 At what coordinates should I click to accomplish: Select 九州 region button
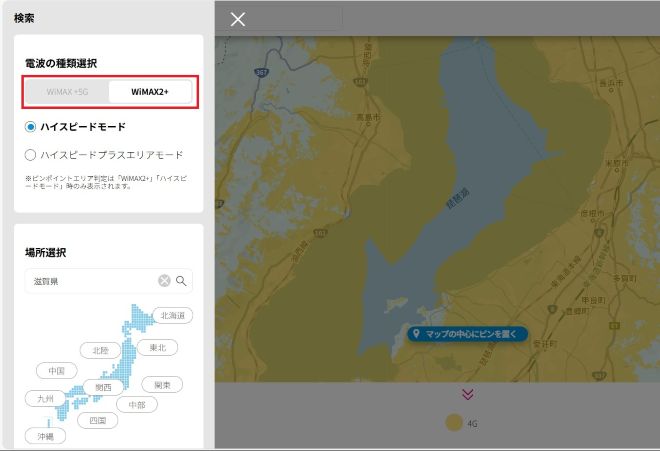[x=45, y=398]
